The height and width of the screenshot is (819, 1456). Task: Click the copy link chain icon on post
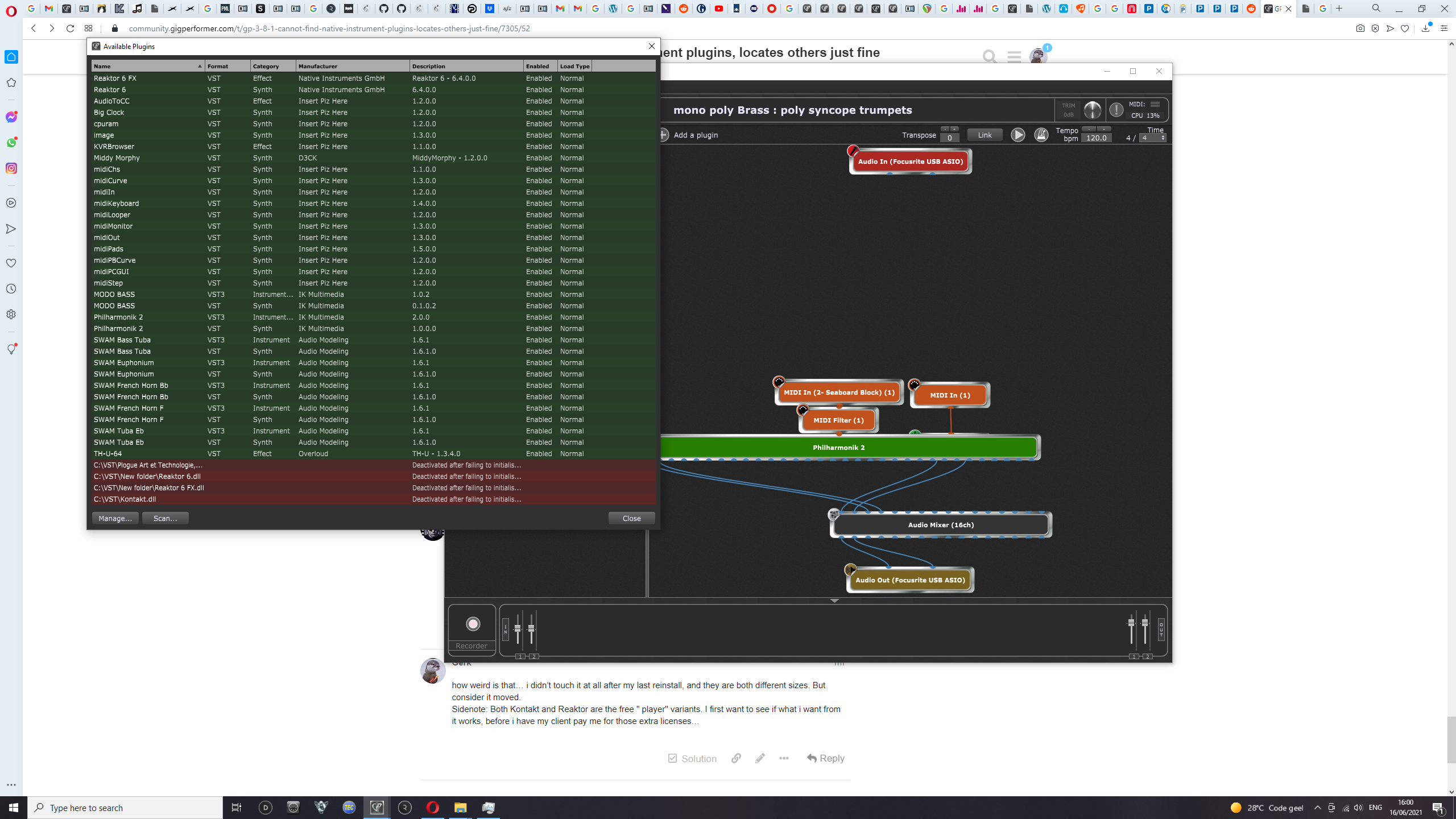click(x=736, y=758)
